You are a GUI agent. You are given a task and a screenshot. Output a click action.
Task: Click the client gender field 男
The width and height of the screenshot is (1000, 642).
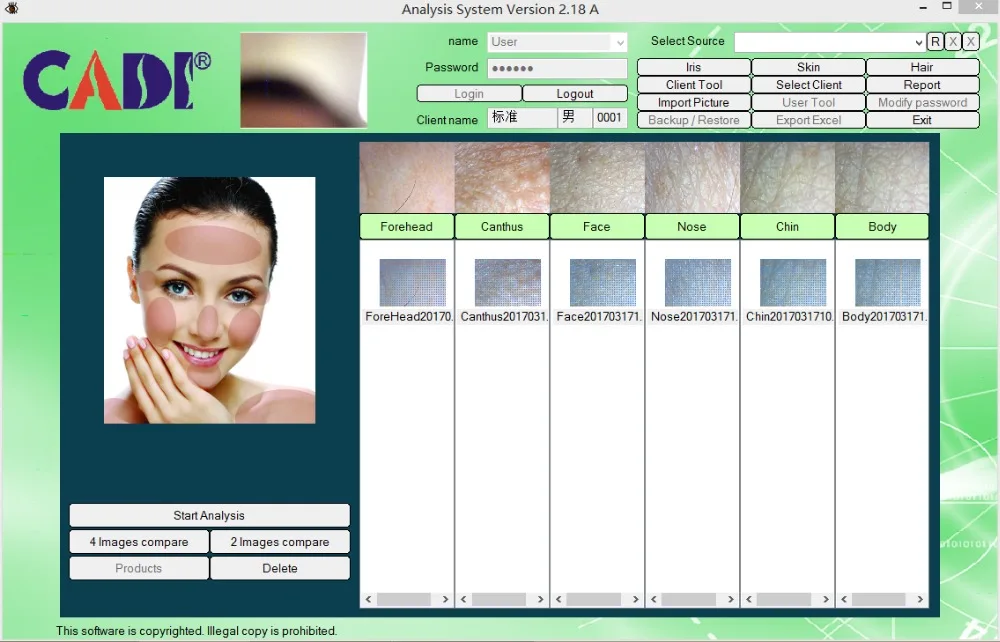click(x=575, y=117)
